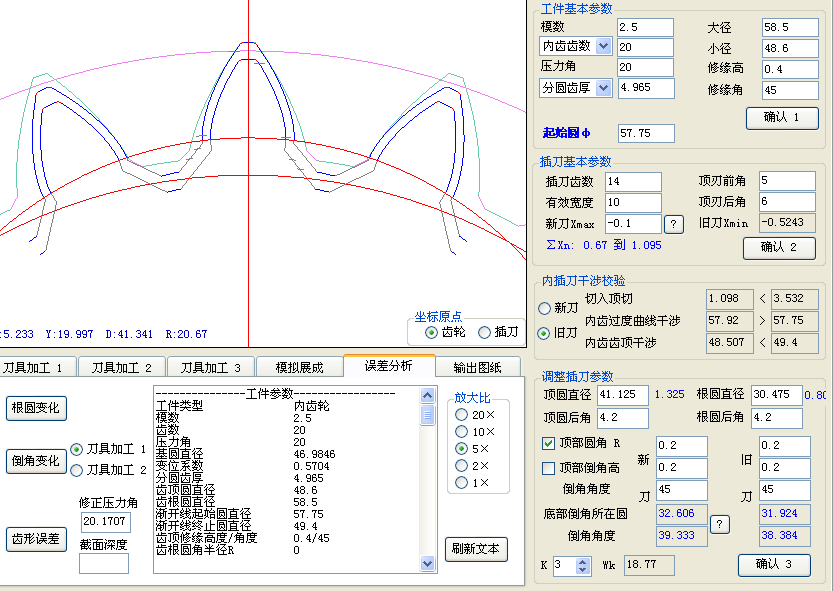Select the 旧刀 radio option
This screenshot has height=591, width=833.
point(543,333)
